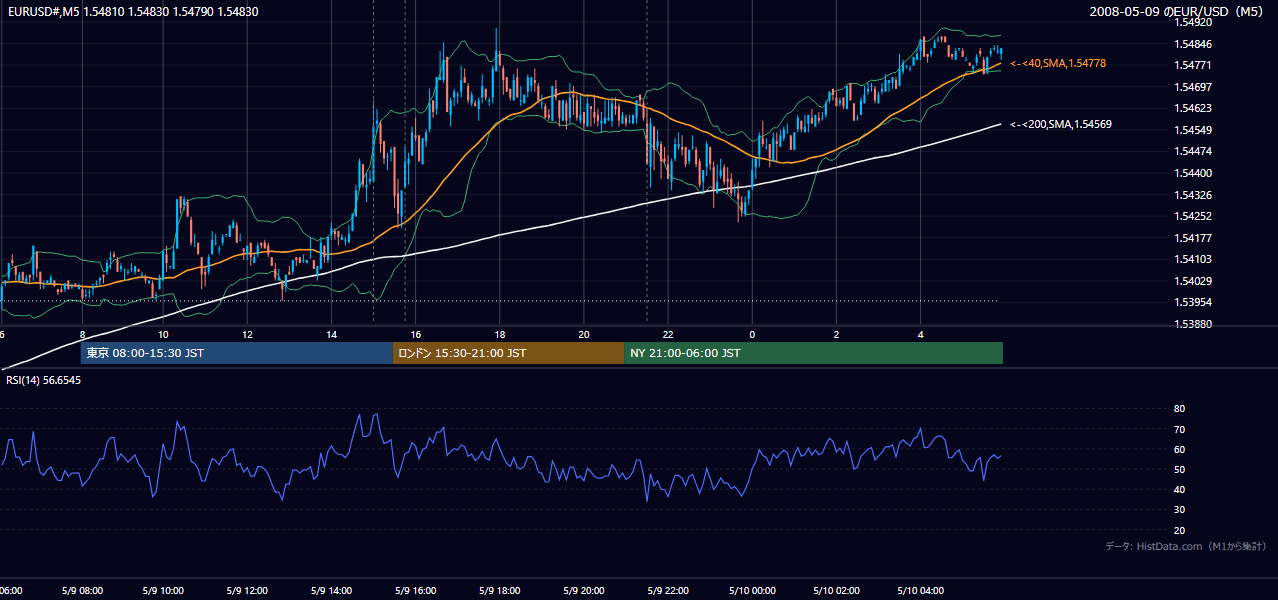The width and height of the screenshot is (1278, 600).
Task: Click price axis value 1.54400
Action: pos(1193,173)
